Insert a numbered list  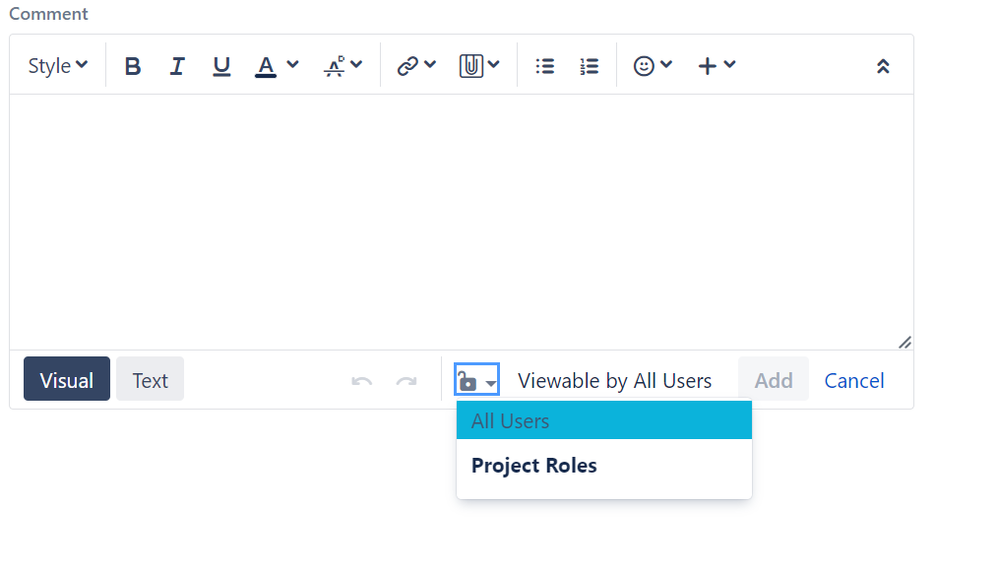click(589, 65)
